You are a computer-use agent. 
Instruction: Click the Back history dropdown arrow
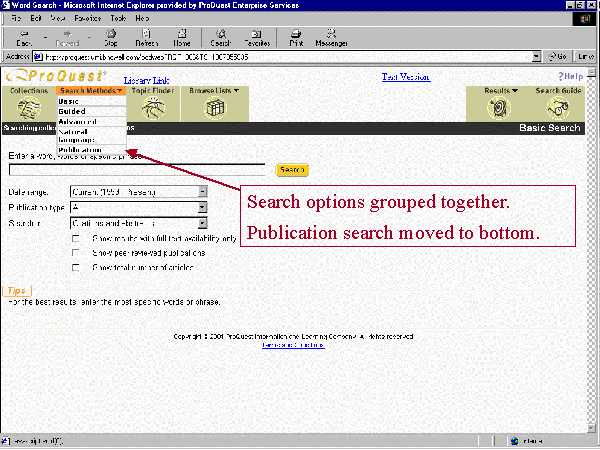45,38
